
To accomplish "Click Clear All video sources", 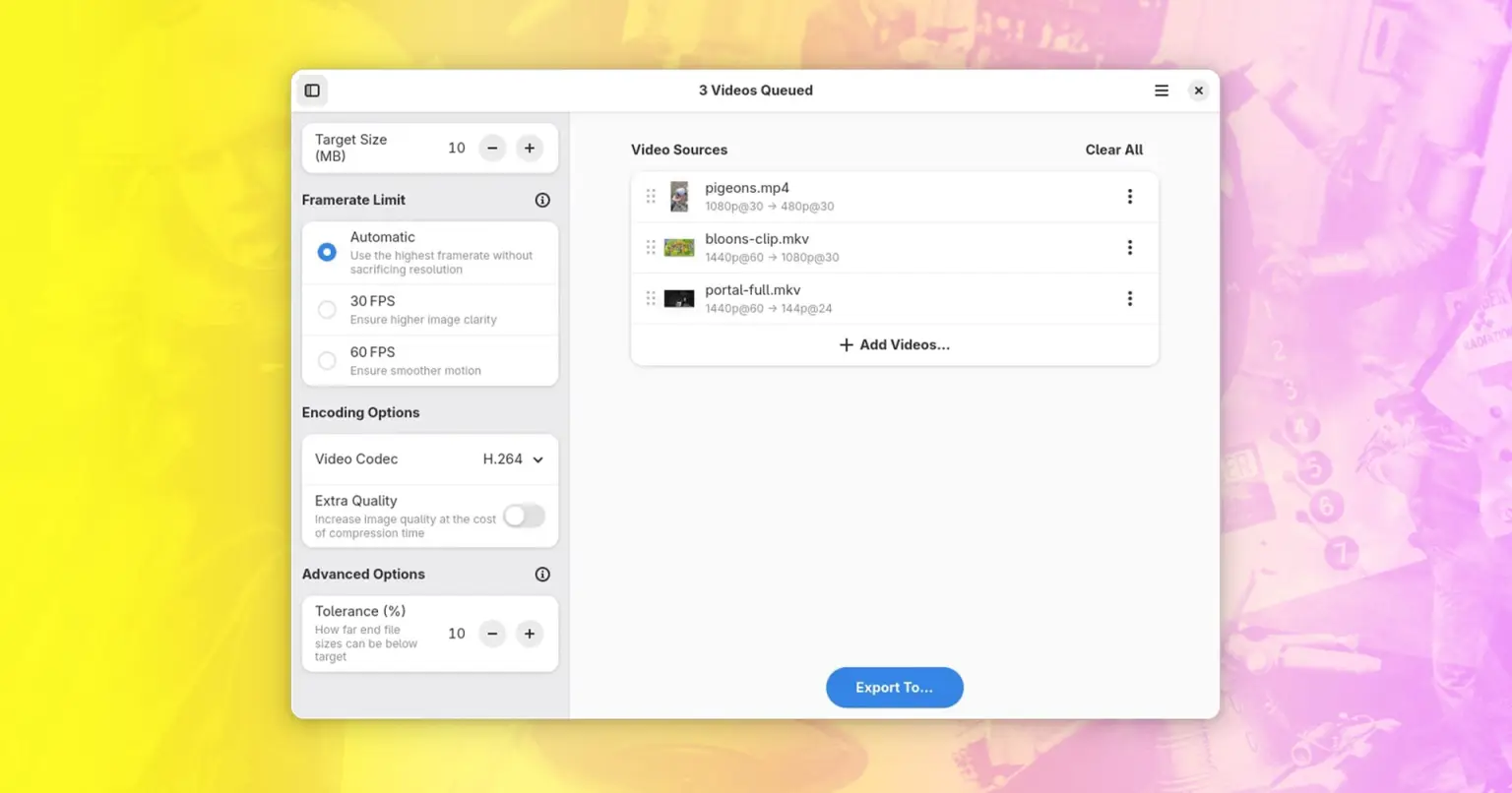I will tap(1113, 150).
